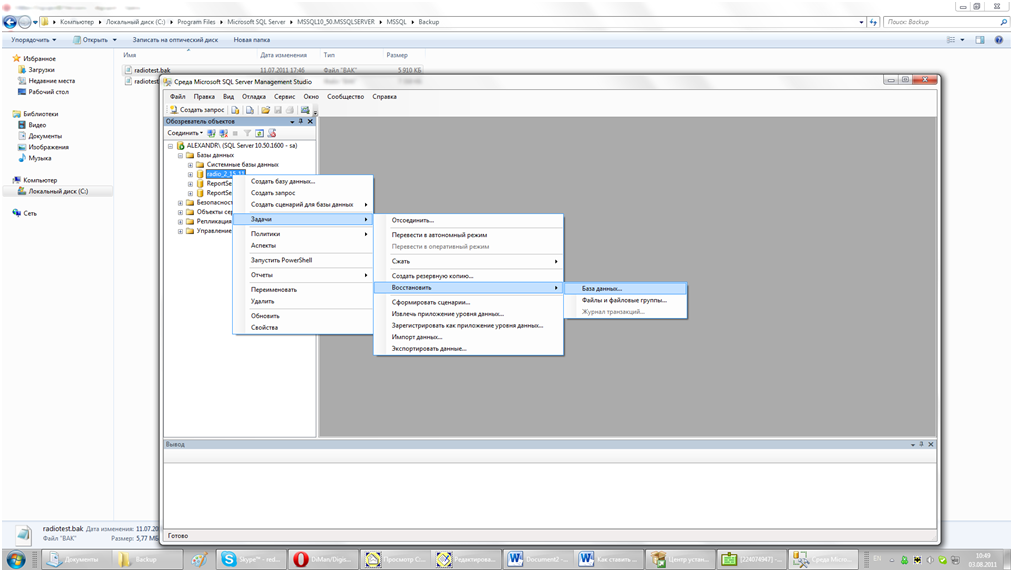Select Системные базы данных tree item
This screenshot has height=572, width=1013.
coord(242,165)
